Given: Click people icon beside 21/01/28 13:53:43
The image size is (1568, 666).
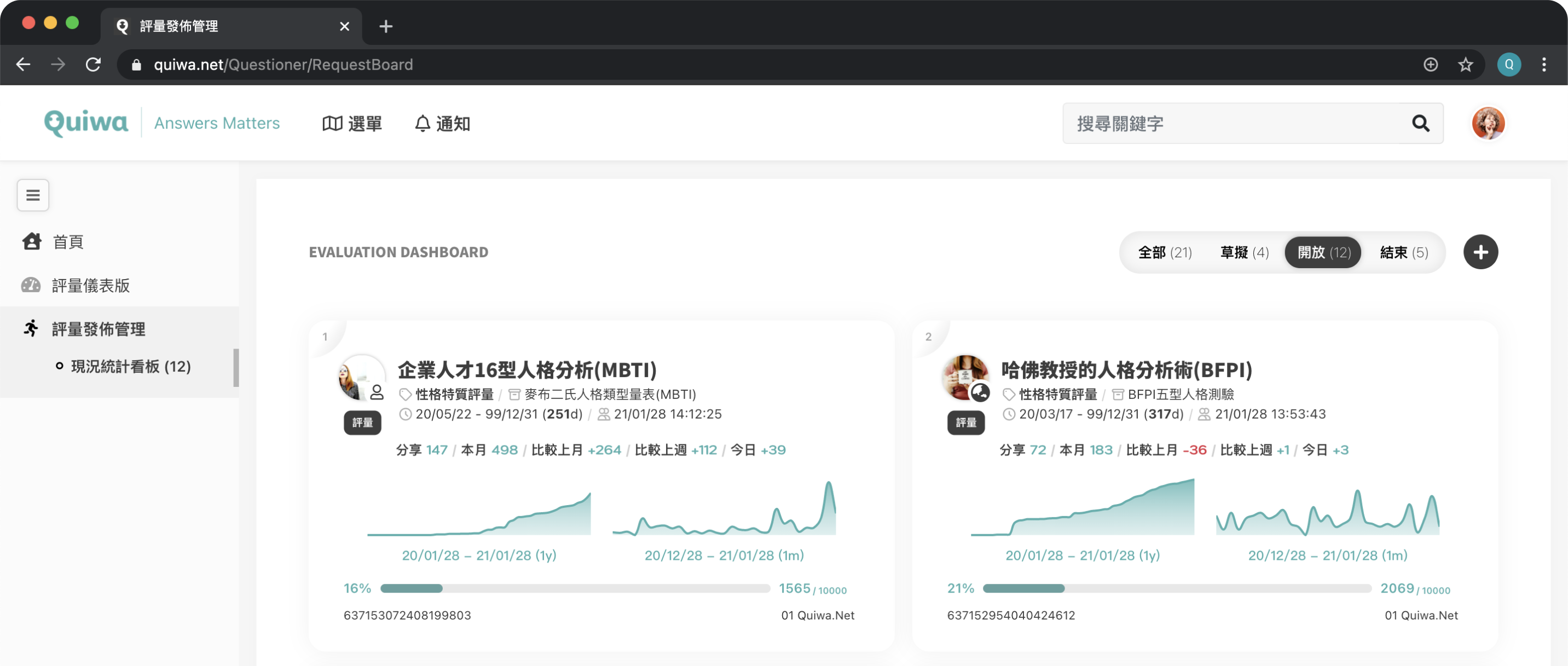Looking at the screenshot, I should tap(1204, 415).
